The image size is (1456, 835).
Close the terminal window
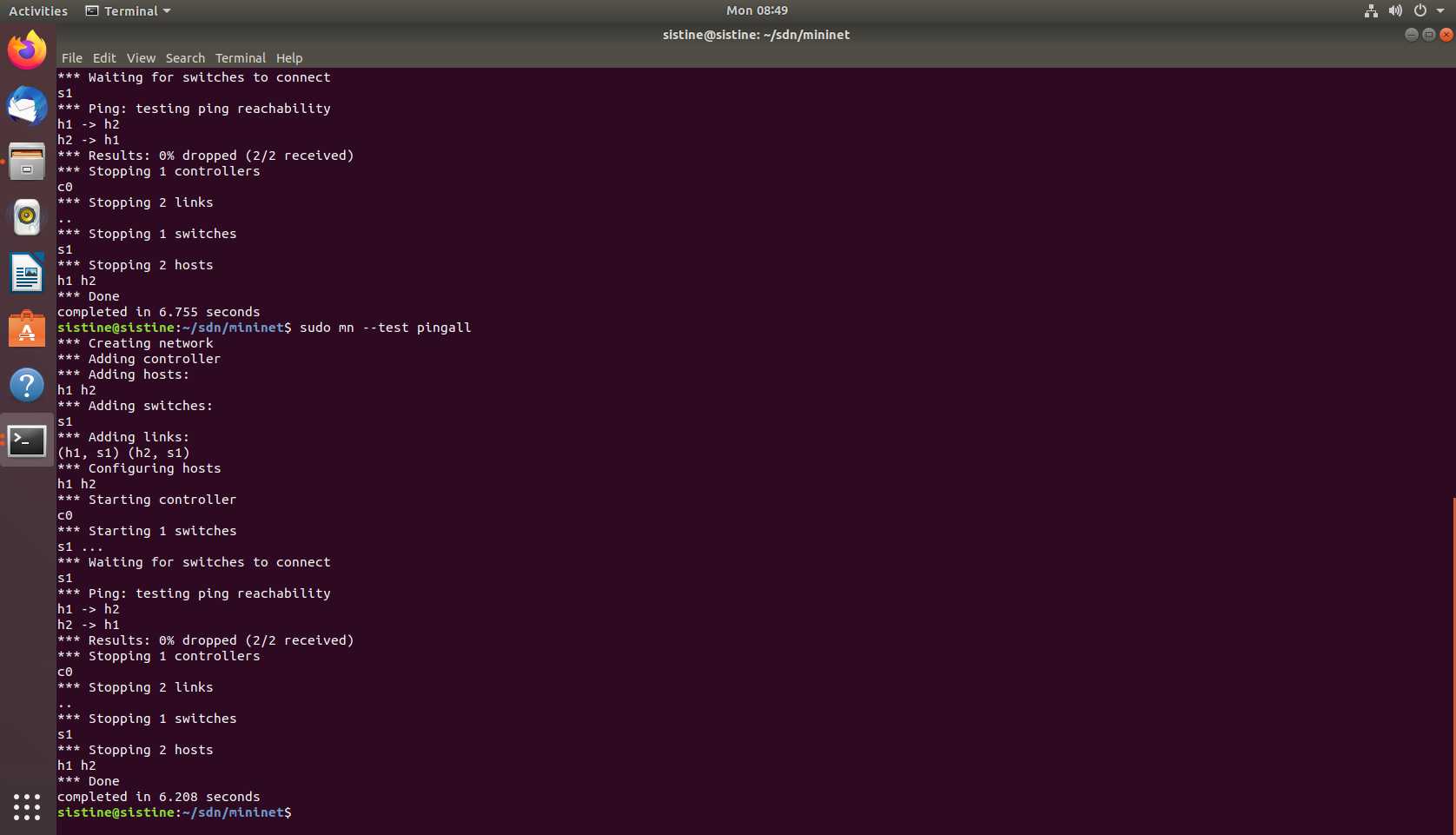[x=1446, y=35]
